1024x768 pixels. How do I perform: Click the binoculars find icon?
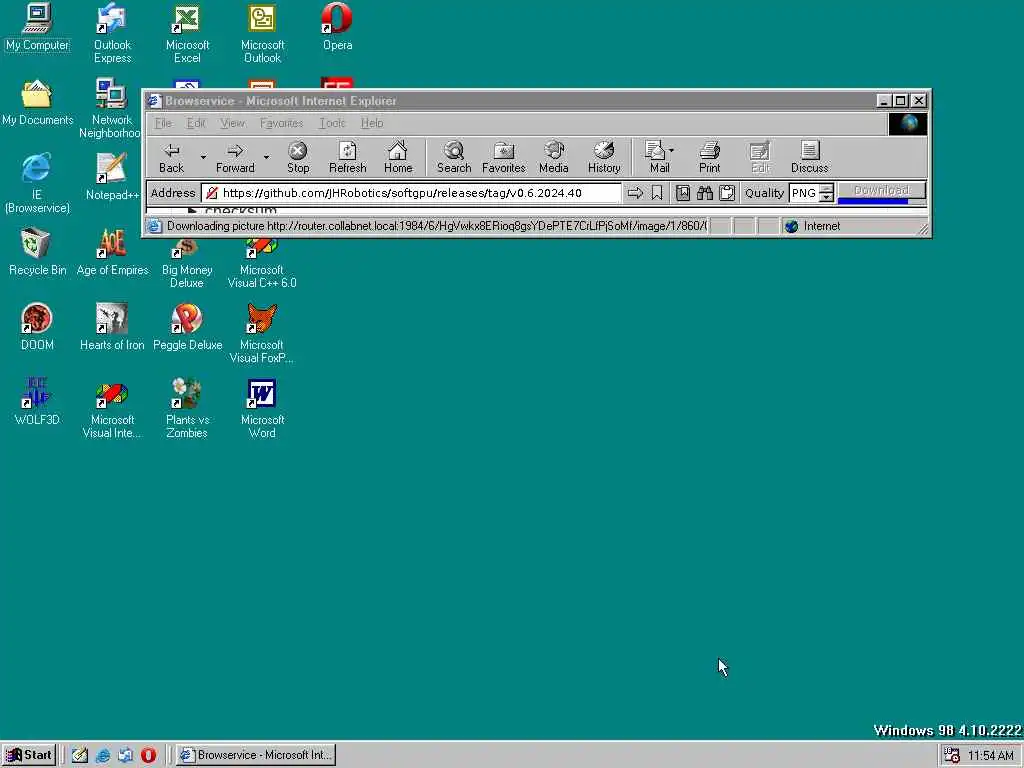point(705,193)
